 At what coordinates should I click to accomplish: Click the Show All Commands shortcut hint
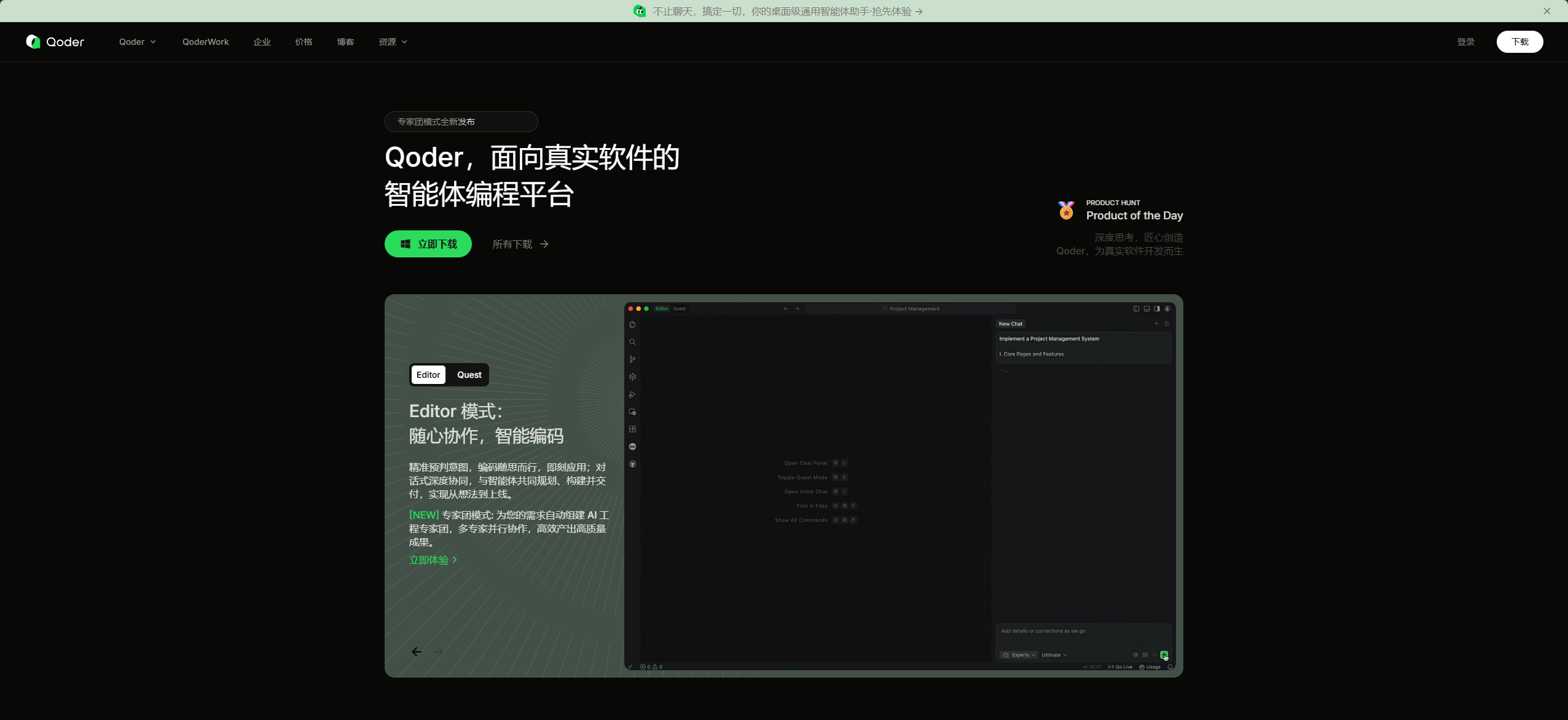pyautogui.click(x=816, y=520)
